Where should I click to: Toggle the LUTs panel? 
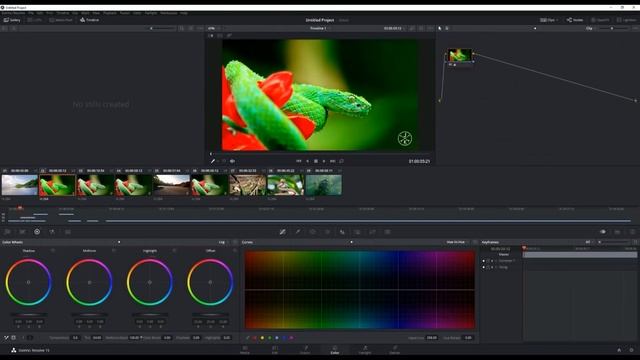pyautogui.click(x=35, y=20)
